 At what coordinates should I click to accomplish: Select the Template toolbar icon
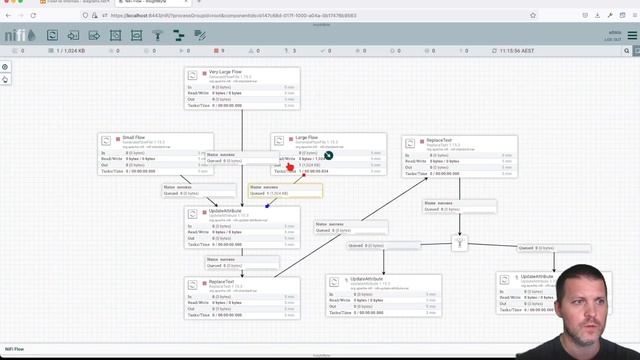point(179,36)
